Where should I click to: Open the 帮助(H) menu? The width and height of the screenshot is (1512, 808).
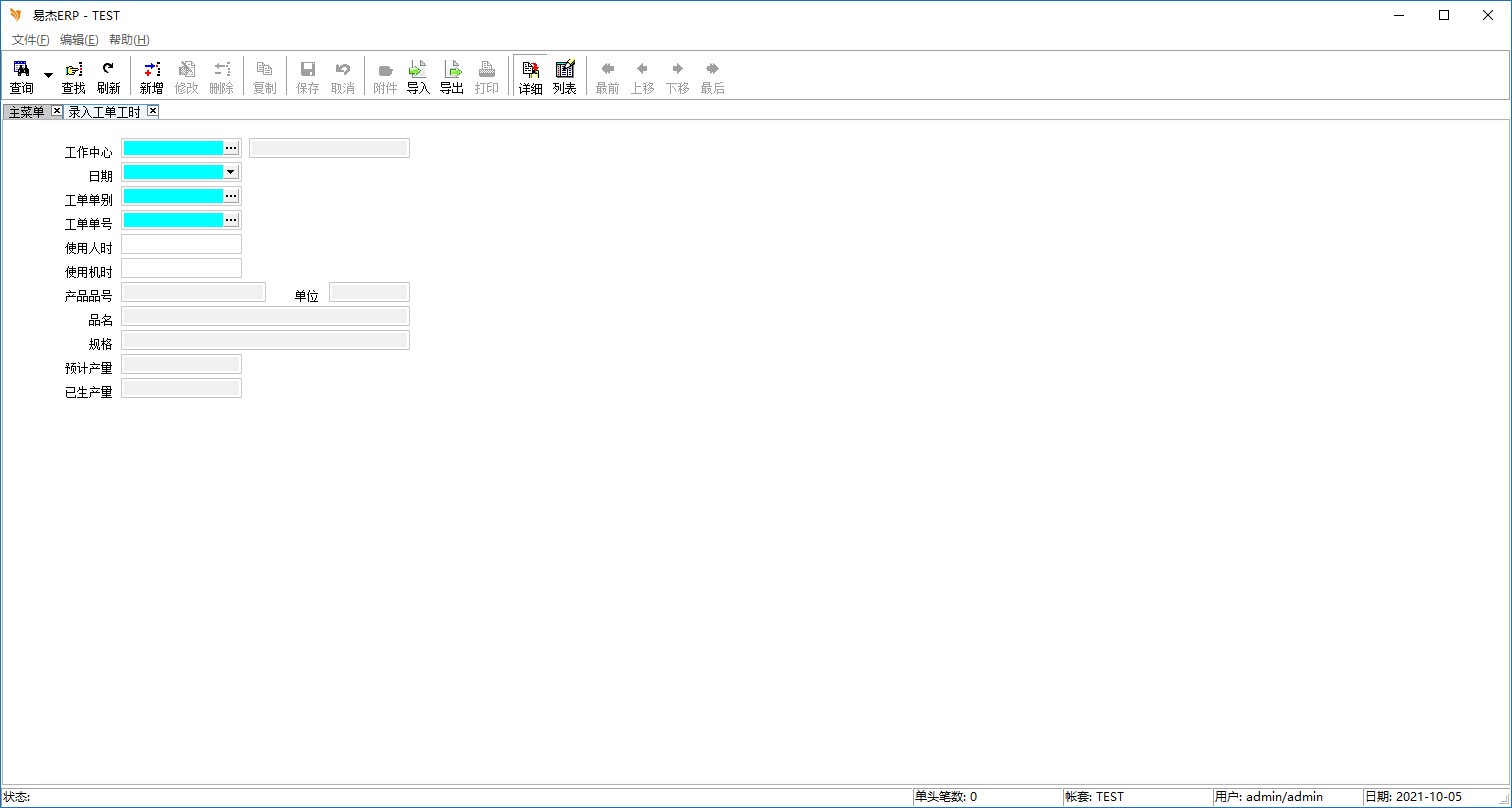[x=129, y=40]
